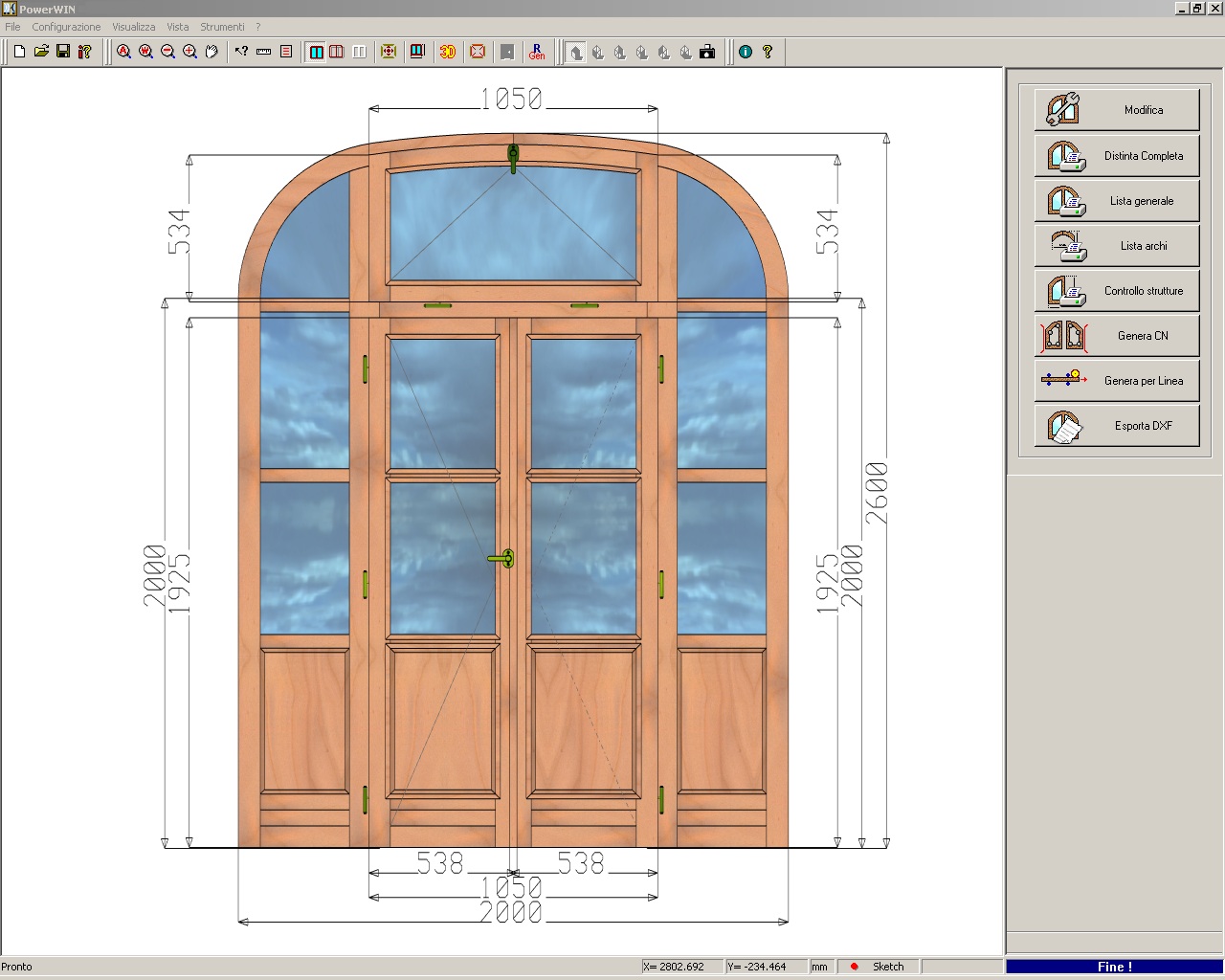Image resolution: width=1225 pixels, height=980 pixels.
Task: Click the Modifica button
Action: click(1116, 110)
